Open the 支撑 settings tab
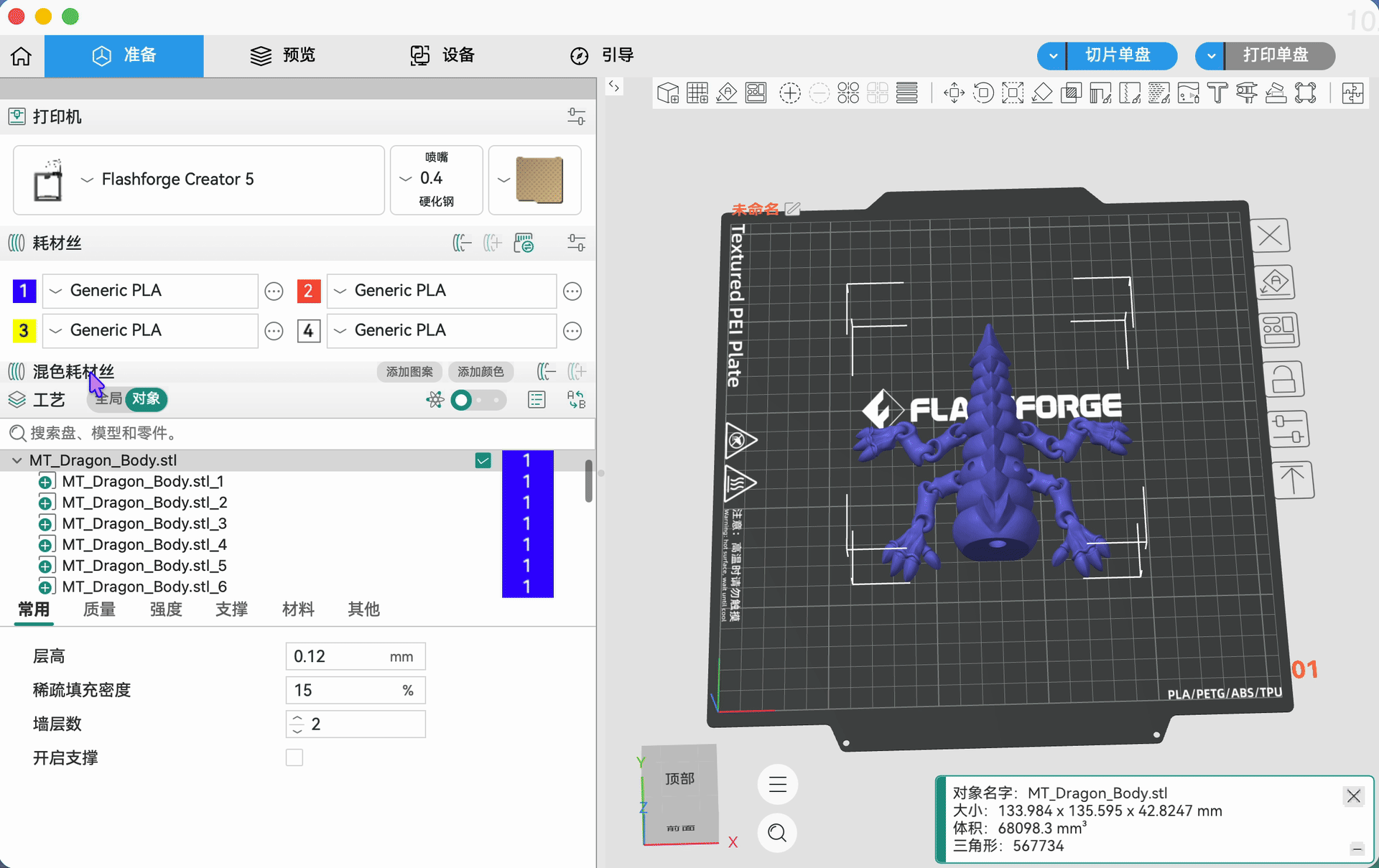 click(231, 610)
